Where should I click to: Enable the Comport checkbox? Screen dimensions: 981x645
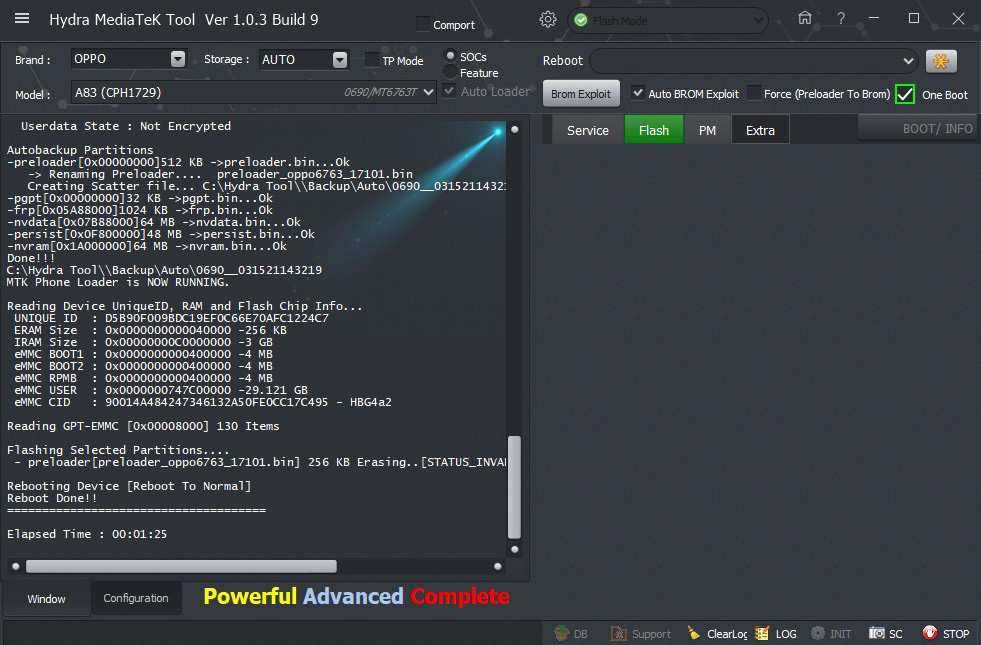pyautogui.click(x=423, y=24)
